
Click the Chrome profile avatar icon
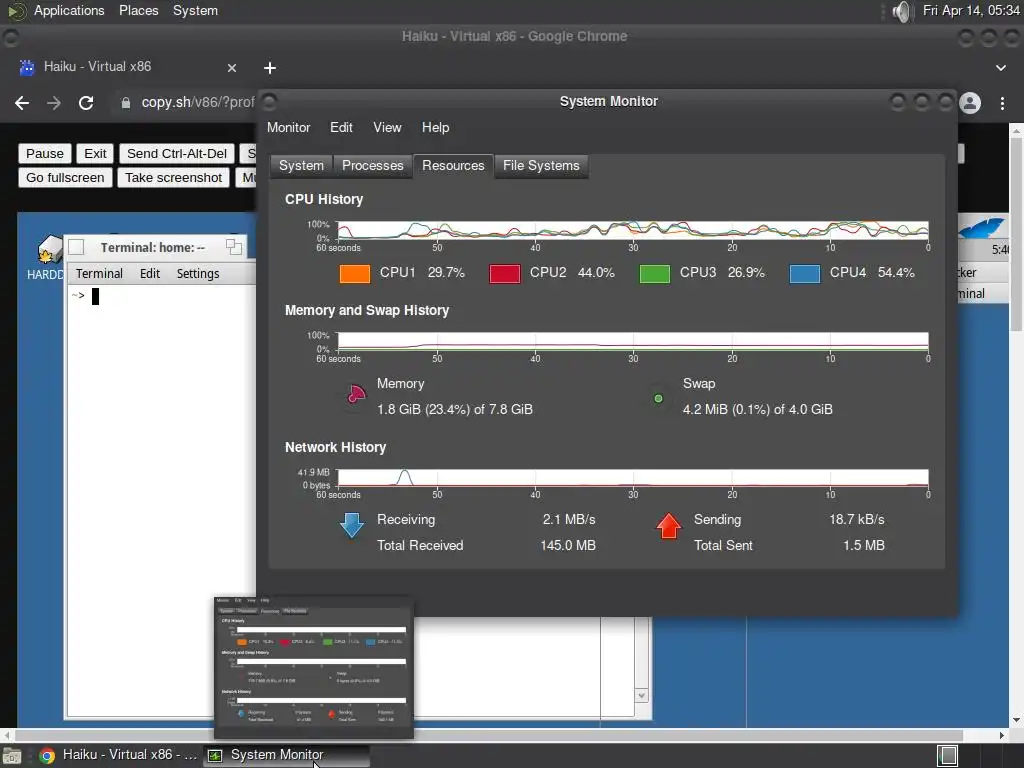[970, 103]
